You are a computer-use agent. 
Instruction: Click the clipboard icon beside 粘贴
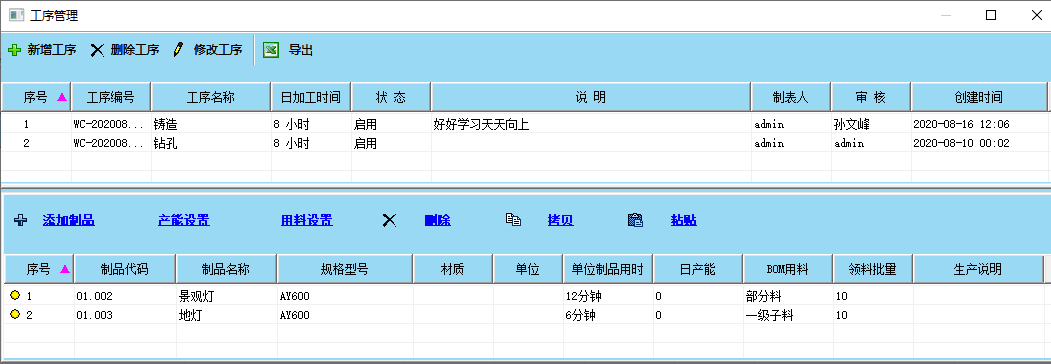click(635, 220)
